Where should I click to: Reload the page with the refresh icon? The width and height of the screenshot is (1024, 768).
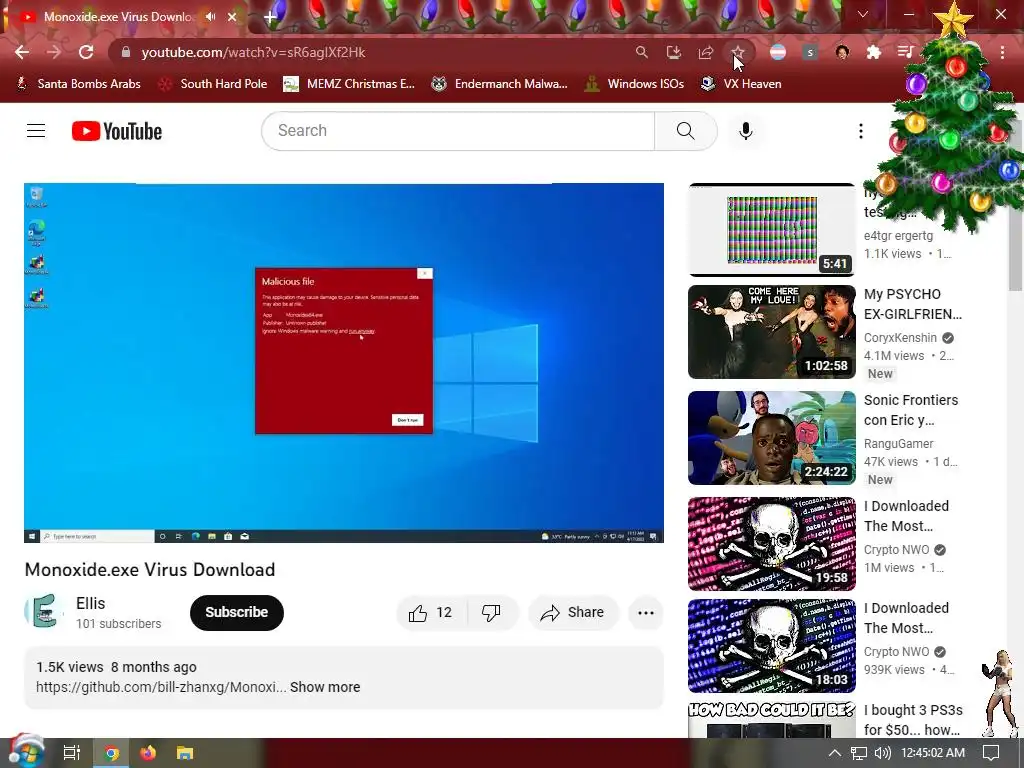point(86,52)
